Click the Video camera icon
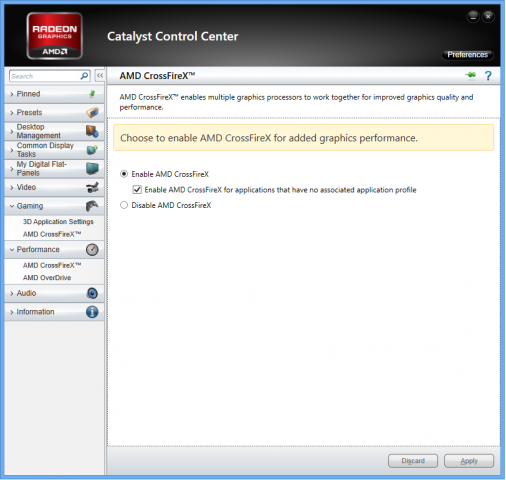Screen dimensions: 506x480 [92, 187]
